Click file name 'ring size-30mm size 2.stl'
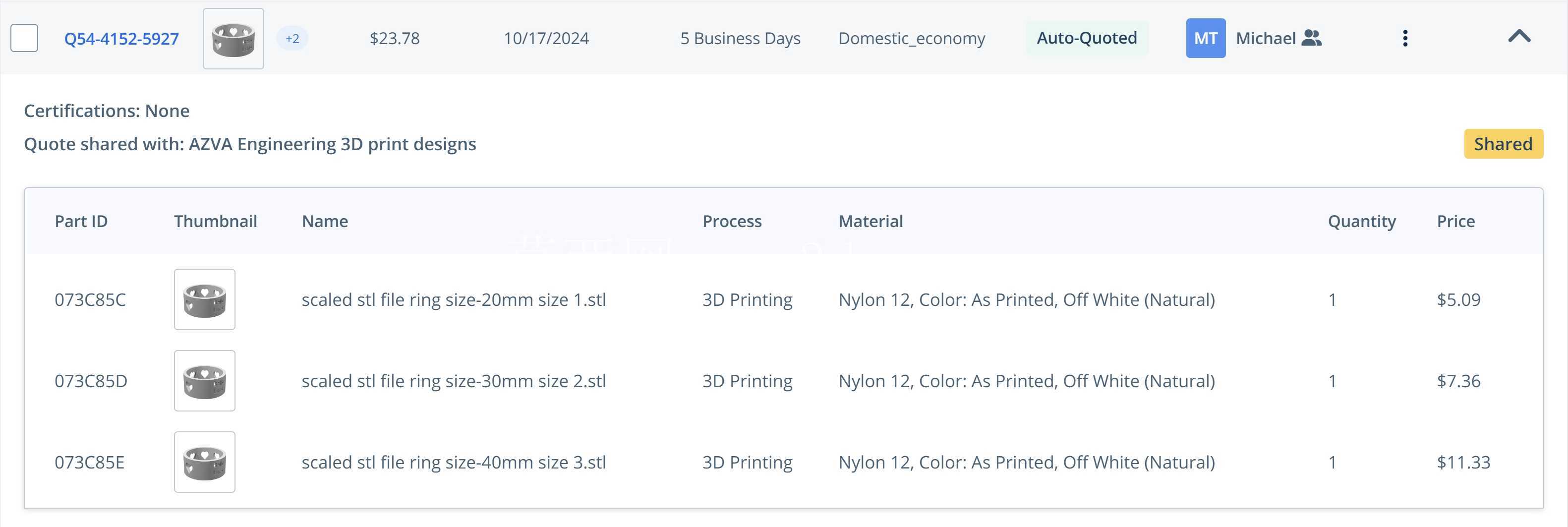Screen dimensions: 1568x527 click(x=454, y=381)
